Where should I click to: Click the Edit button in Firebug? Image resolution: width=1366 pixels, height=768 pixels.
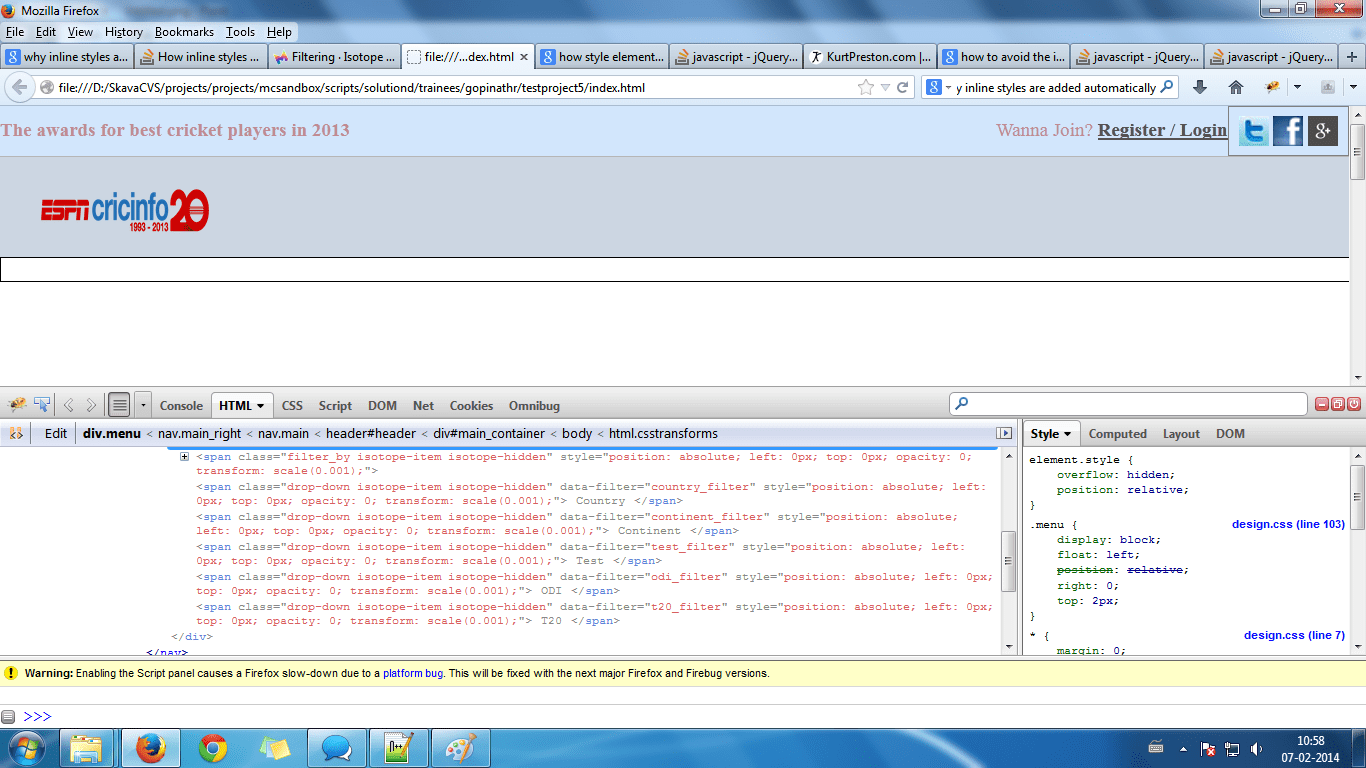coord(54,433)
